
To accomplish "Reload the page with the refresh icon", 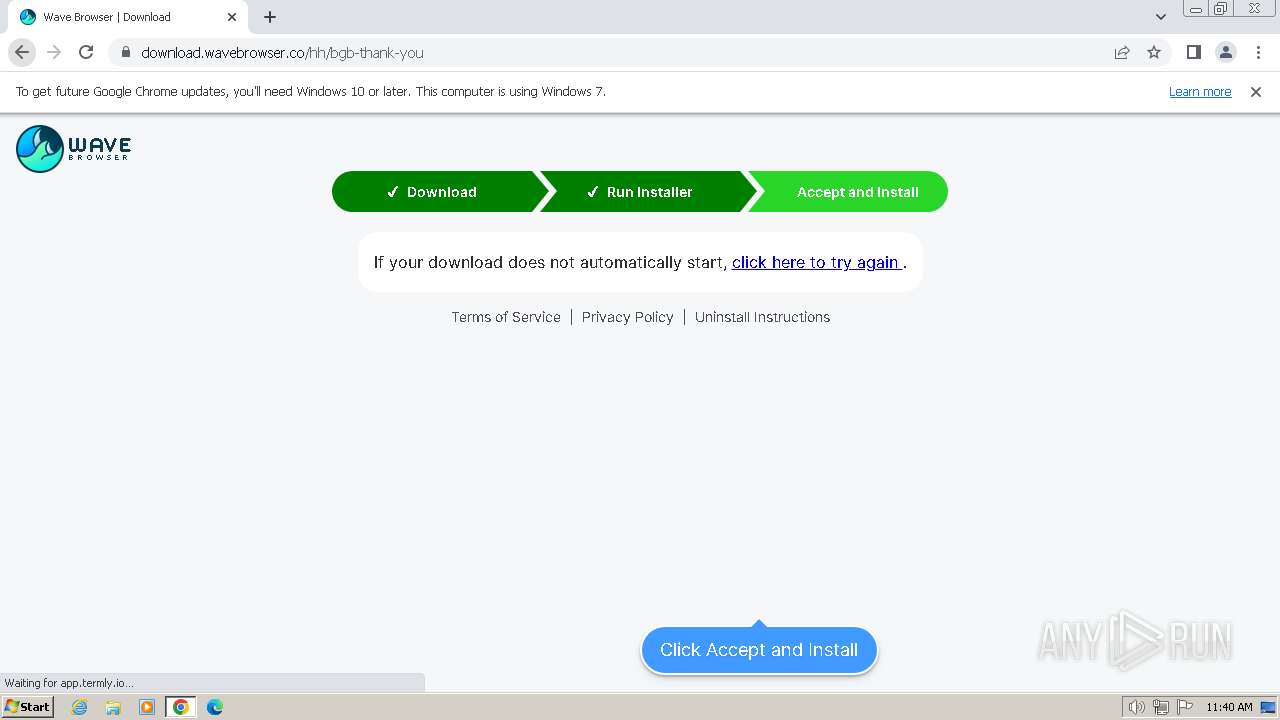I will click(x=86, y=52).
